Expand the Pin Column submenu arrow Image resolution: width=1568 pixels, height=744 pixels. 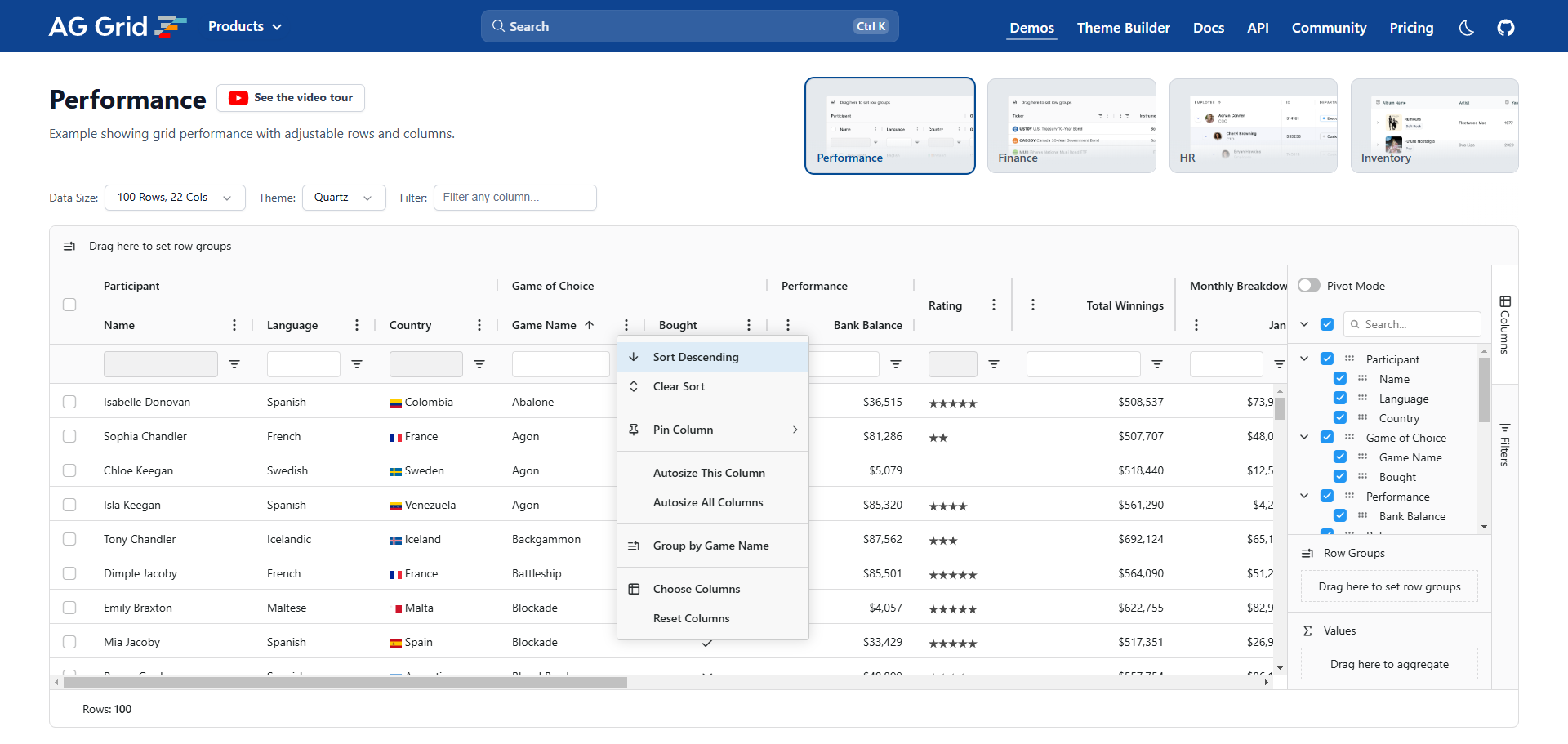pos(795,430)
